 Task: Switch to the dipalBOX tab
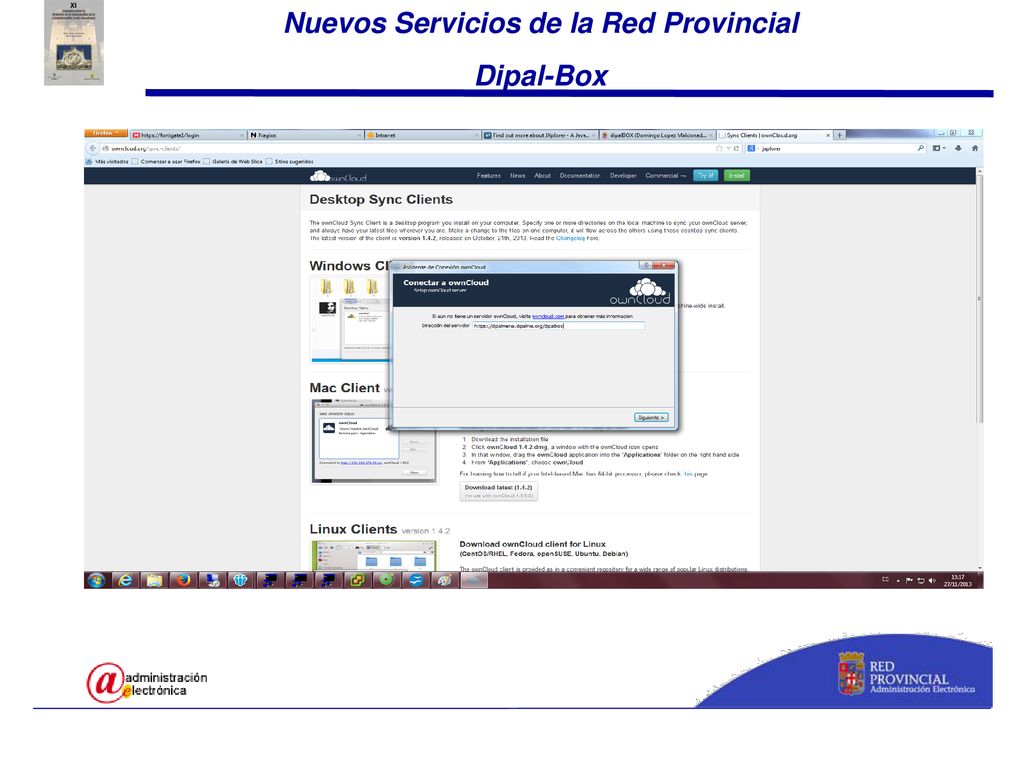tap(656, 135)
